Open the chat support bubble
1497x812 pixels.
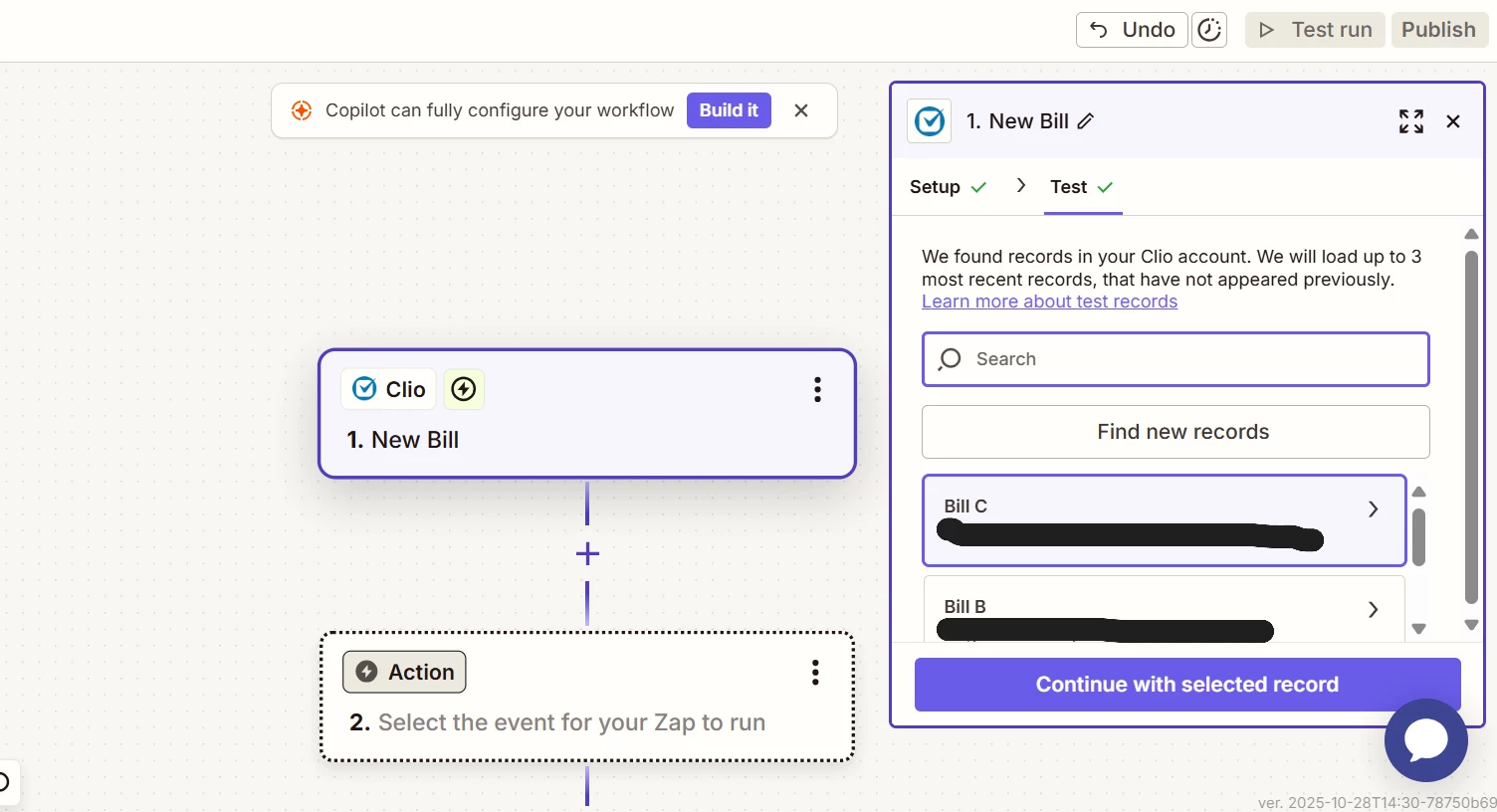tap(1426, 740)
